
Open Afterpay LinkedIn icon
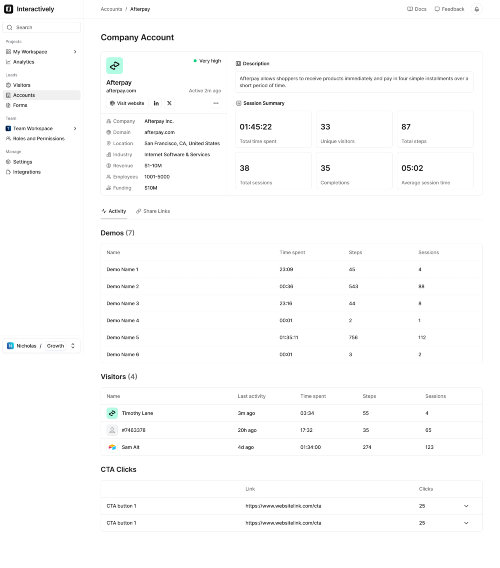pyautogui.click(x=156, y=103)
